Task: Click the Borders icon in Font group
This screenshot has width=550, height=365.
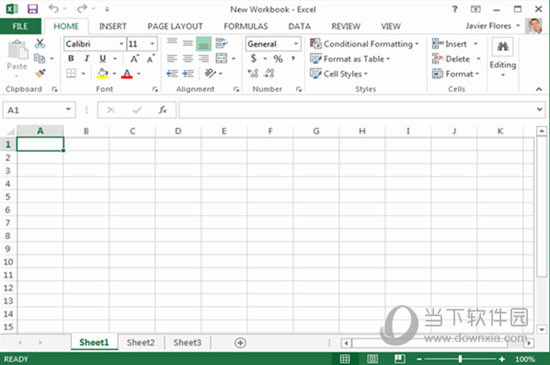Action: point(71,73)
